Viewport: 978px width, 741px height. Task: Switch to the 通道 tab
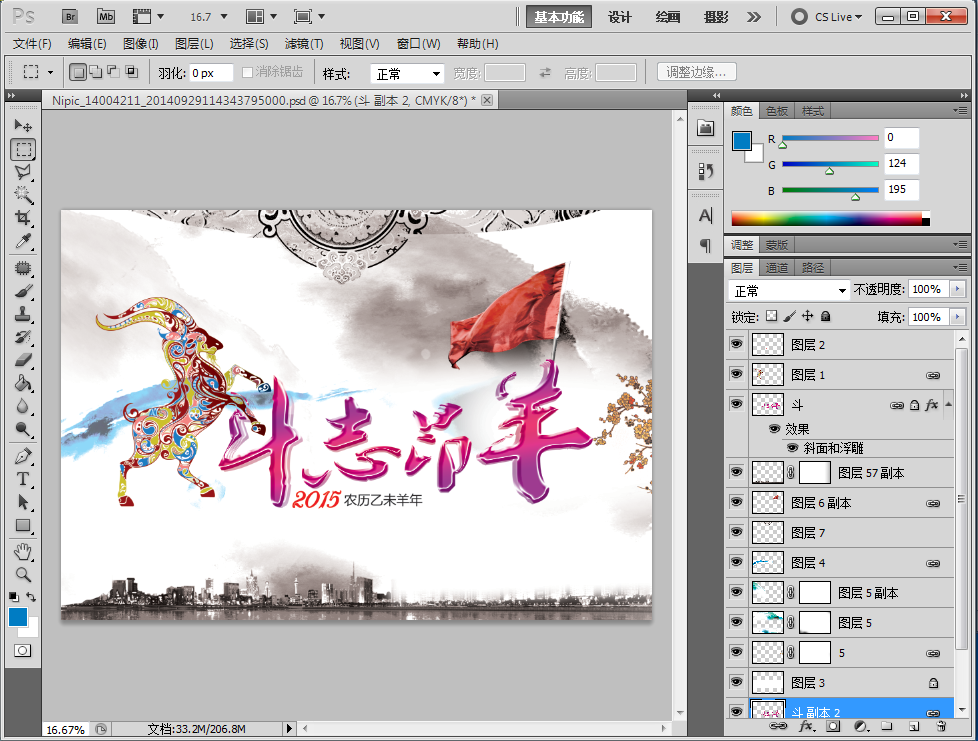(x=777, y=268)
